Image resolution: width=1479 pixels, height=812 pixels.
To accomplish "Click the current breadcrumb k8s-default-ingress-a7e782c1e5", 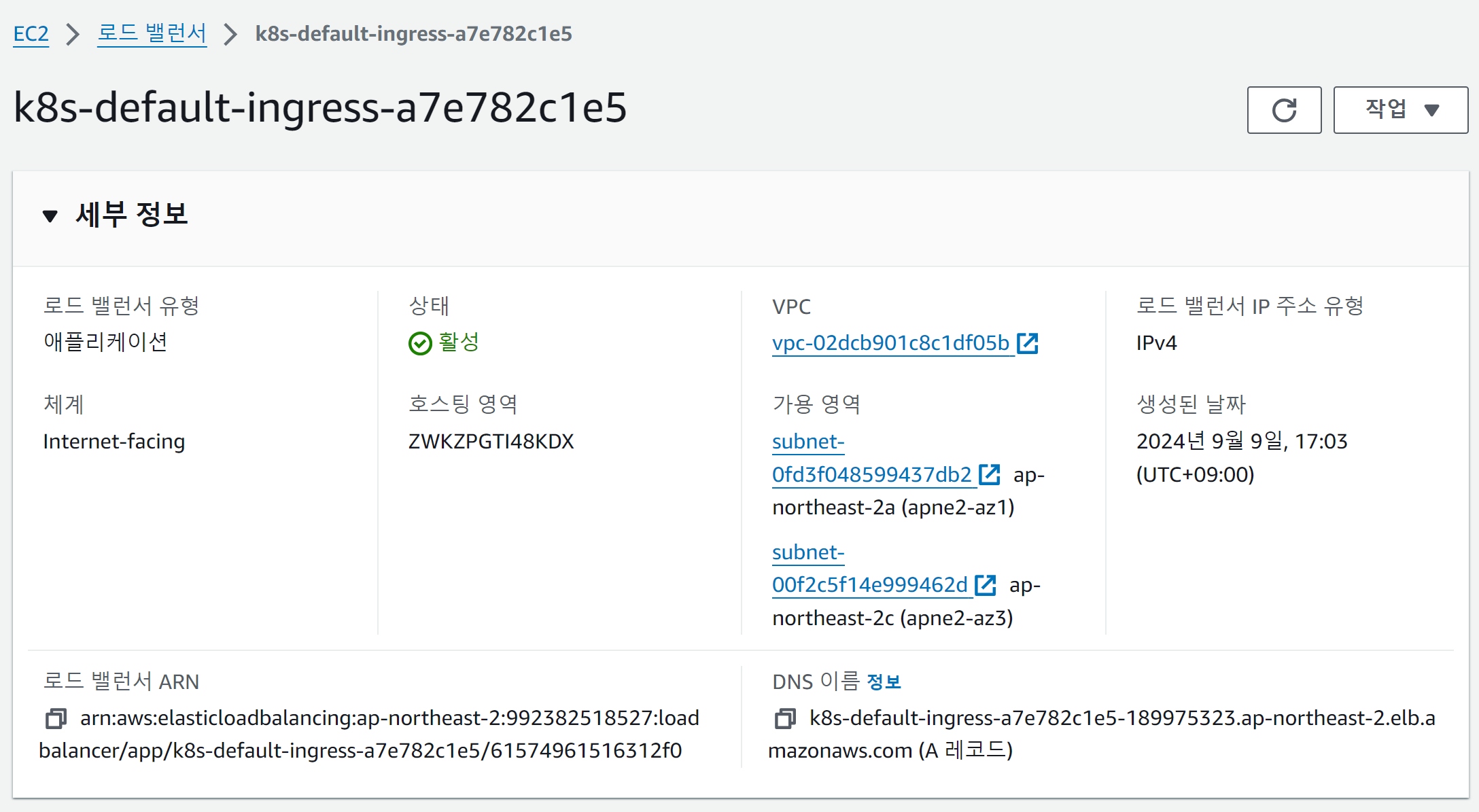I will point(413,34).
